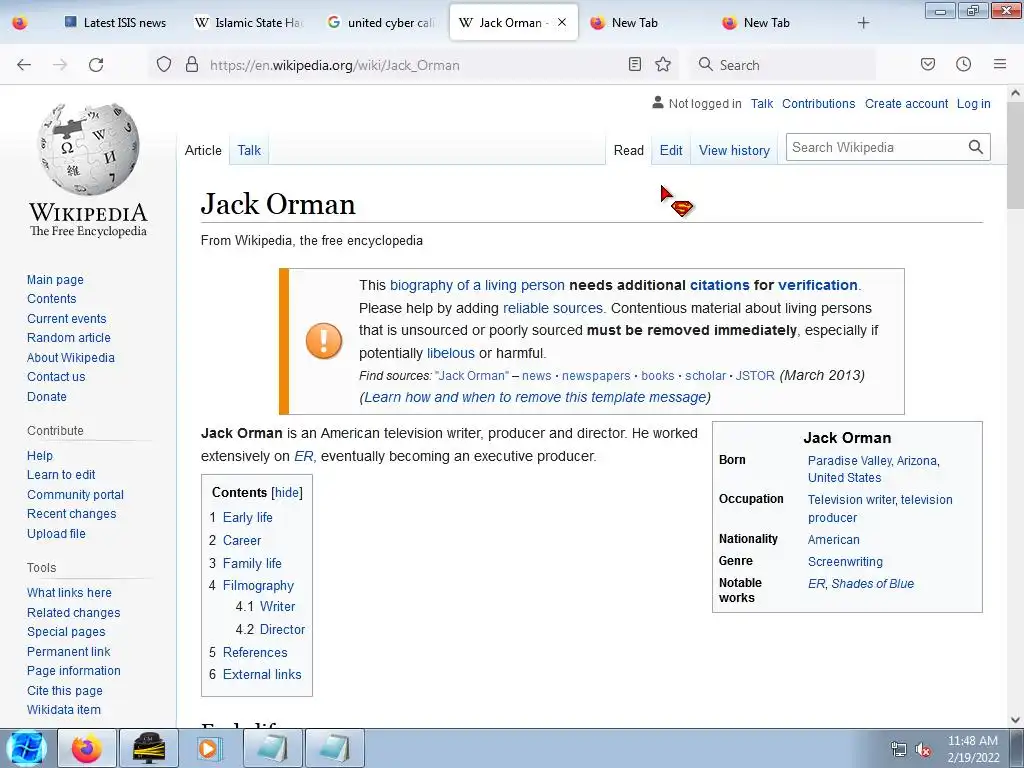Bookmark this page with the star icon

pos(663,64)
